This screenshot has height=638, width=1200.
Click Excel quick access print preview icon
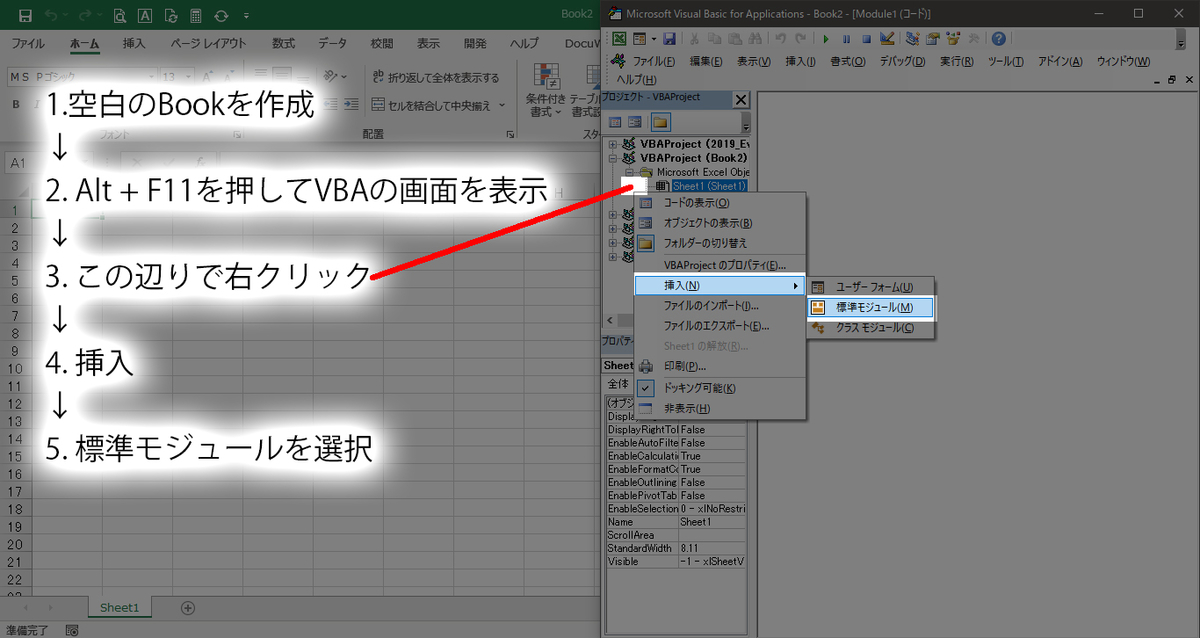point(119,16)
